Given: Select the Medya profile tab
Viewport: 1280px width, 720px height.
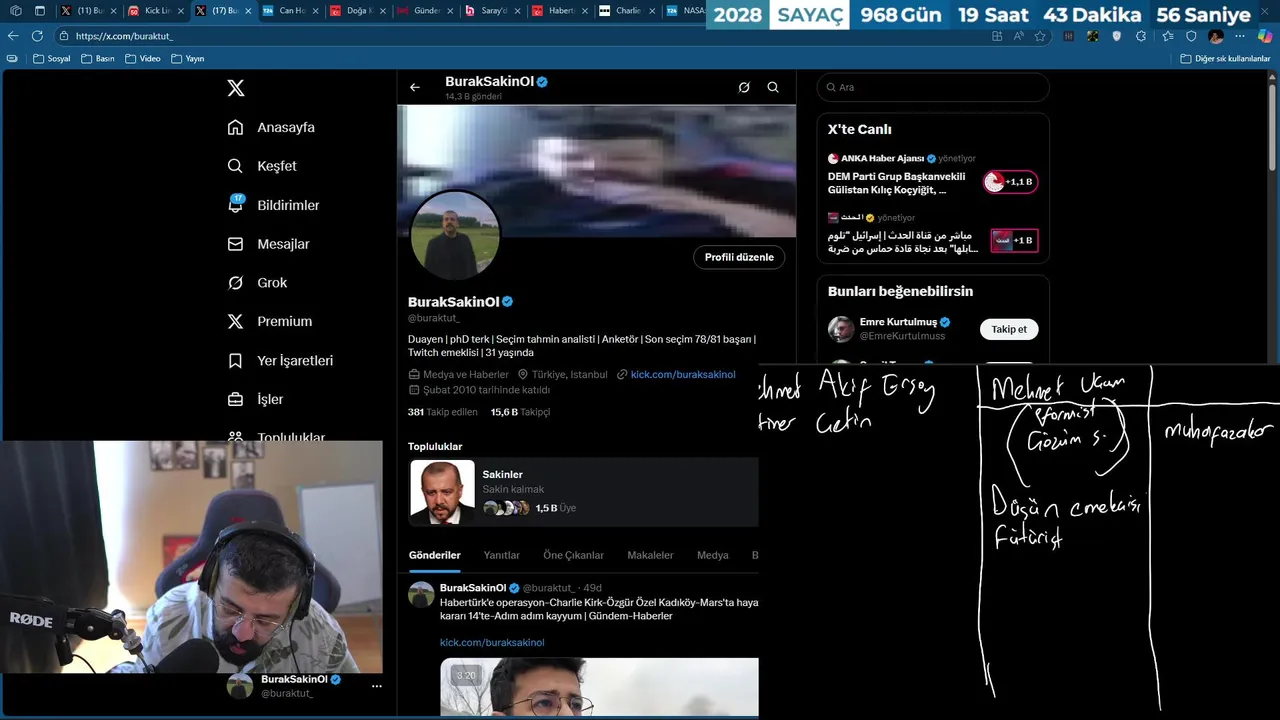Looking at the screenshot, I should click(713, 555).
